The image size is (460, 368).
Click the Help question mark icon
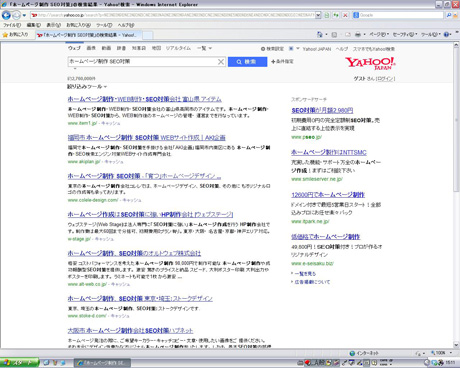point(447,34)
